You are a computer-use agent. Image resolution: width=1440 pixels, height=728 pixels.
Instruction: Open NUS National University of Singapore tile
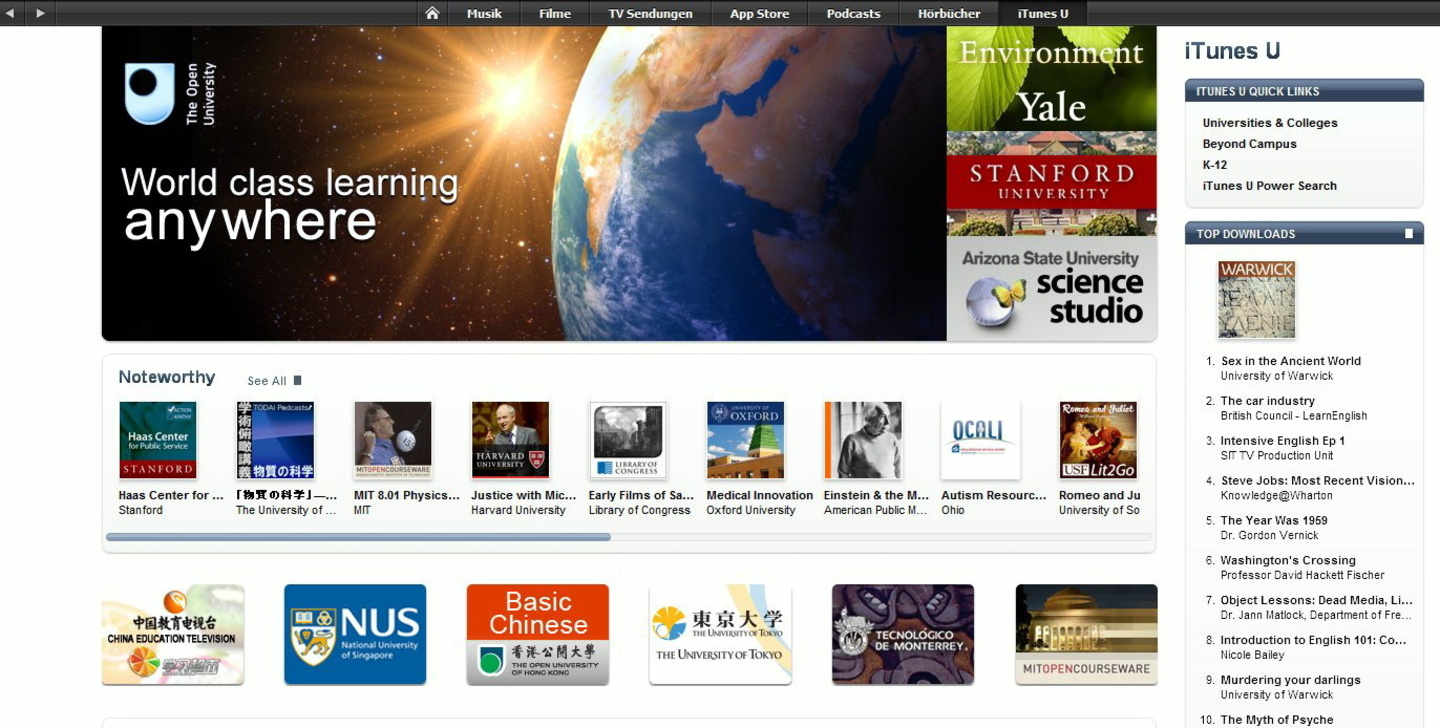(355, 635)
